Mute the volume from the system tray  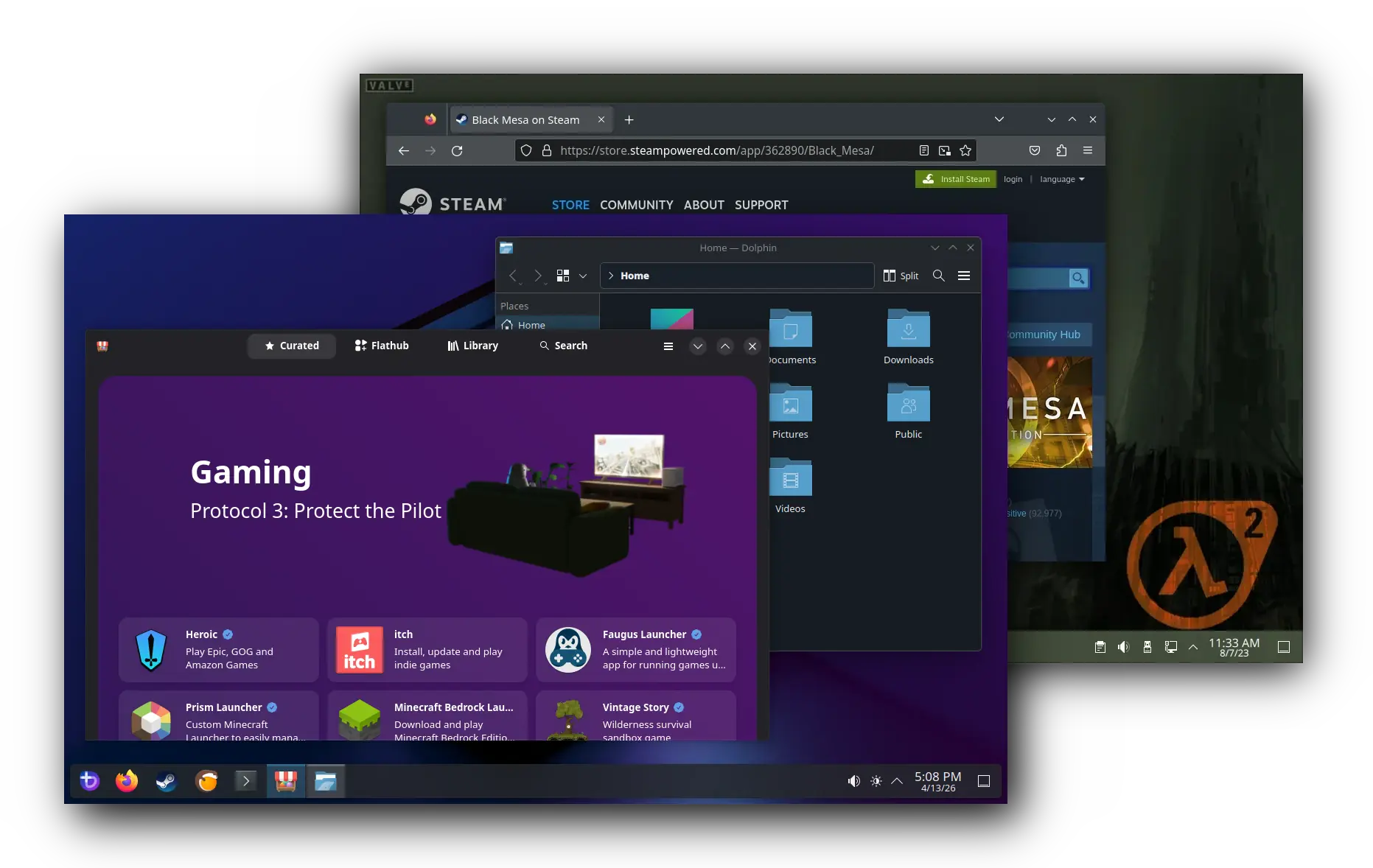[854, 780]
